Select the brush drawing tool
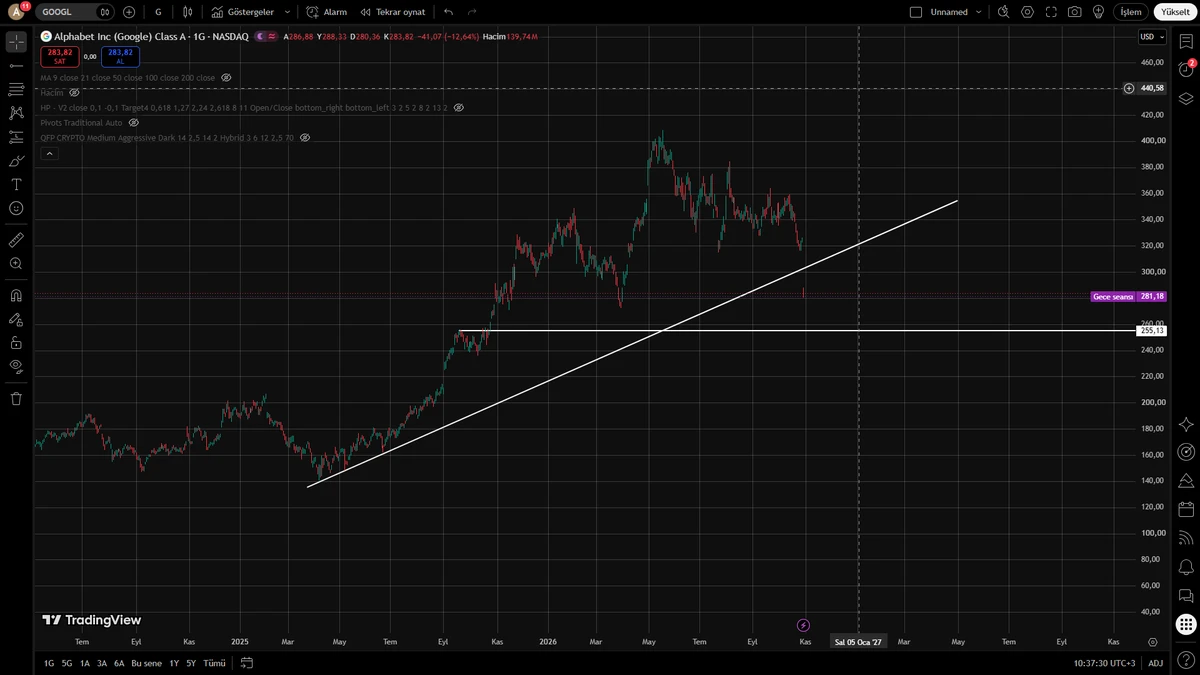 click(16, 161)
